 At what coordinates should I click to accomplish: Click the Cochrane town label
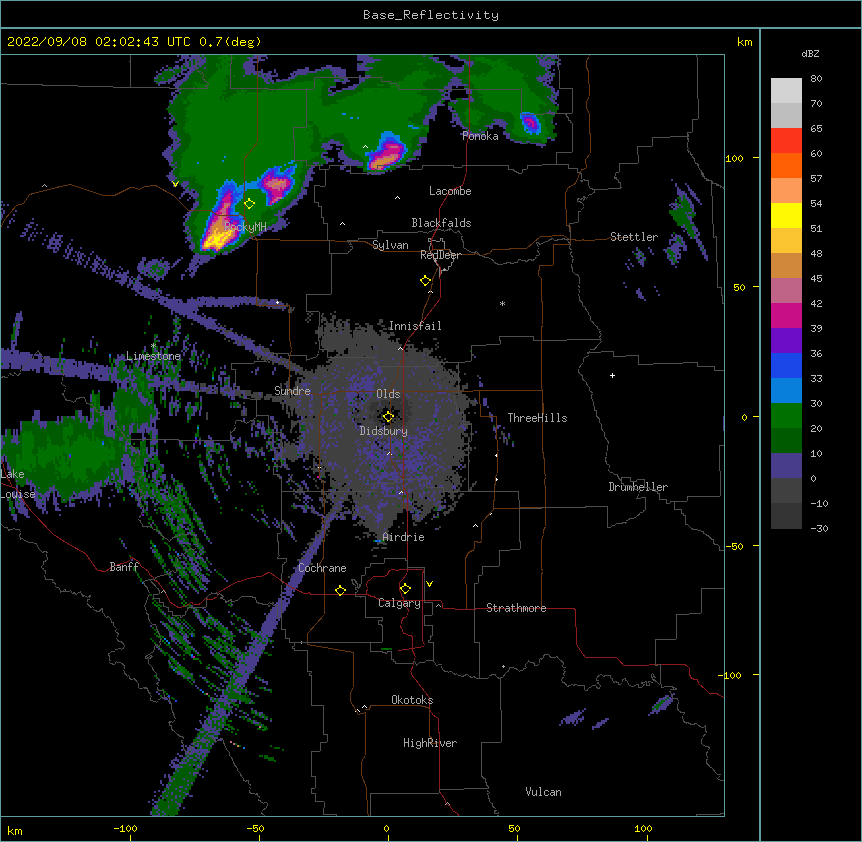click(x=322, y=568)
